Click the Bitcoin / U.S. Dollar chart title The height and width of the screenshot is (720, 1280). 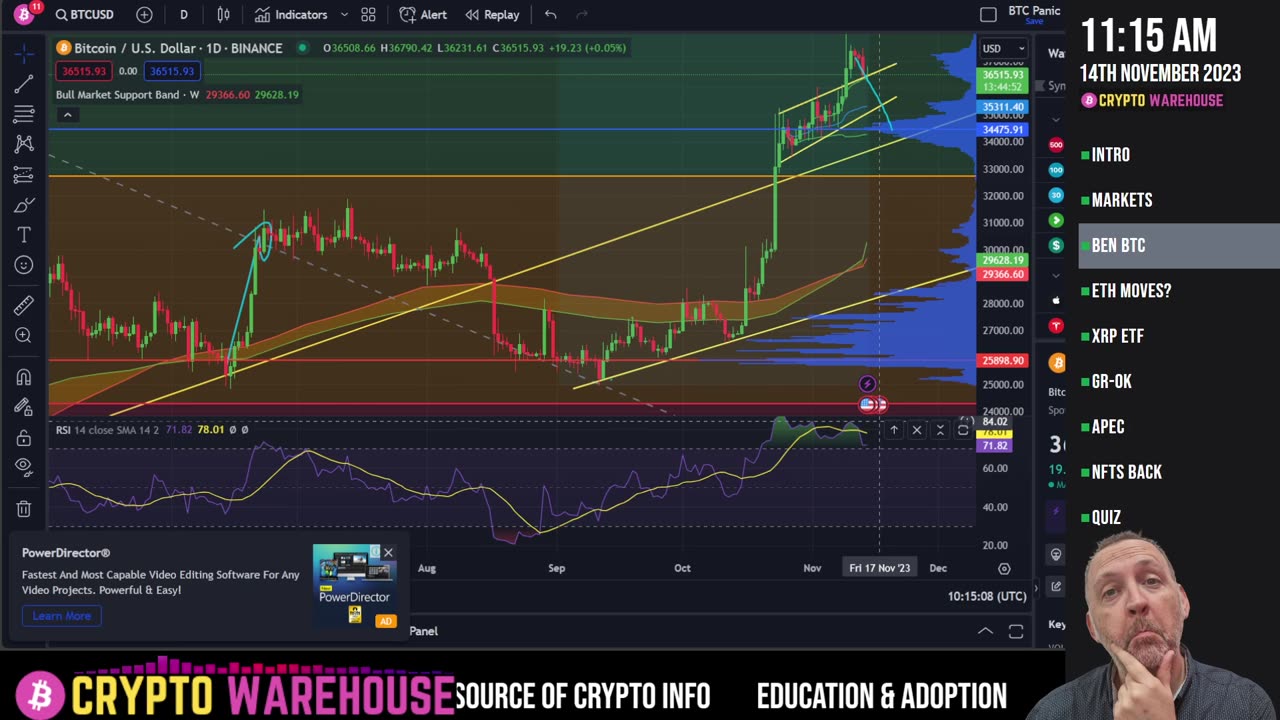point(177,48)
